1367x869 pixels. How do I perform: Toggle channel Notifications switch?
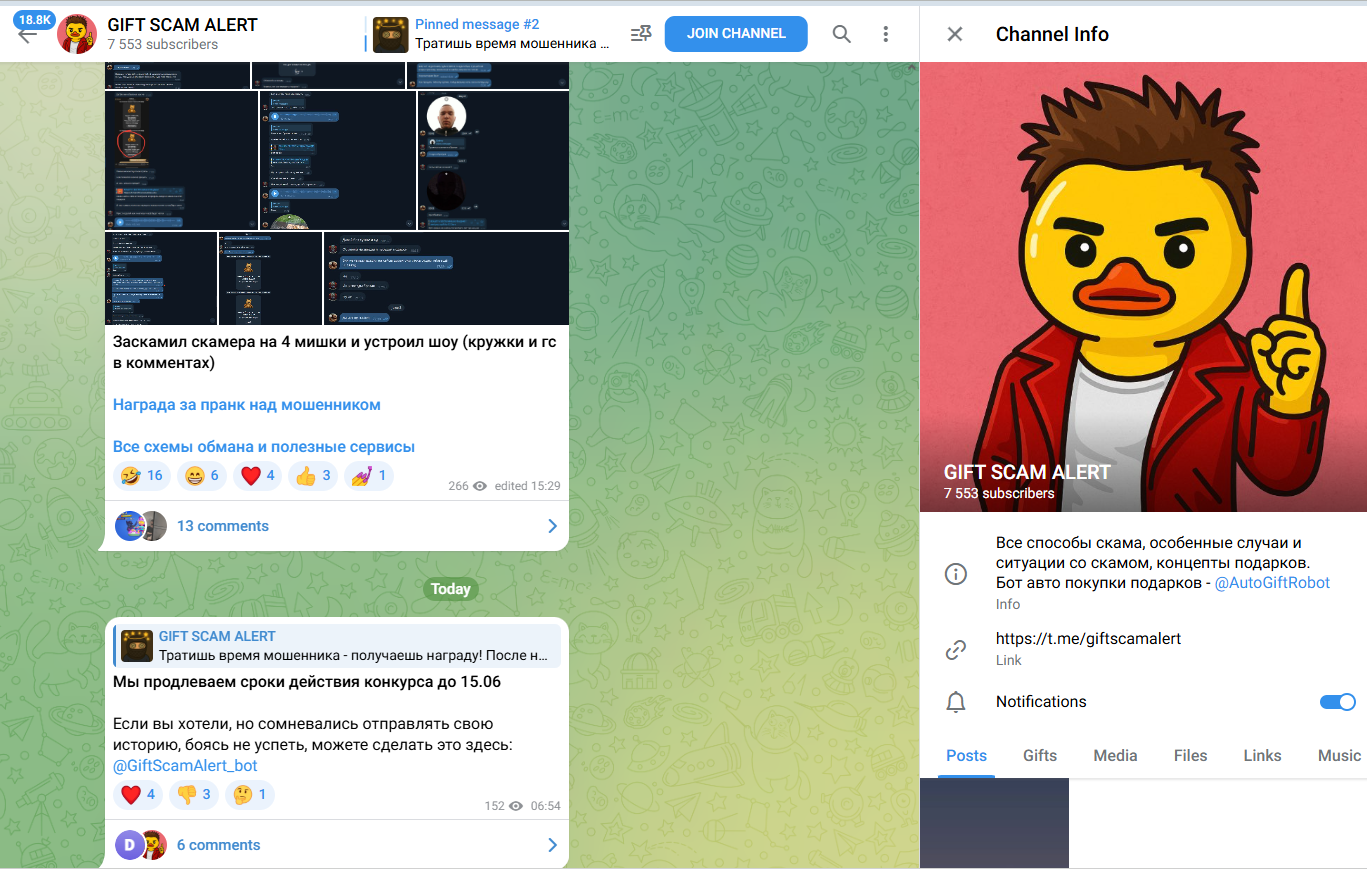1338,702
